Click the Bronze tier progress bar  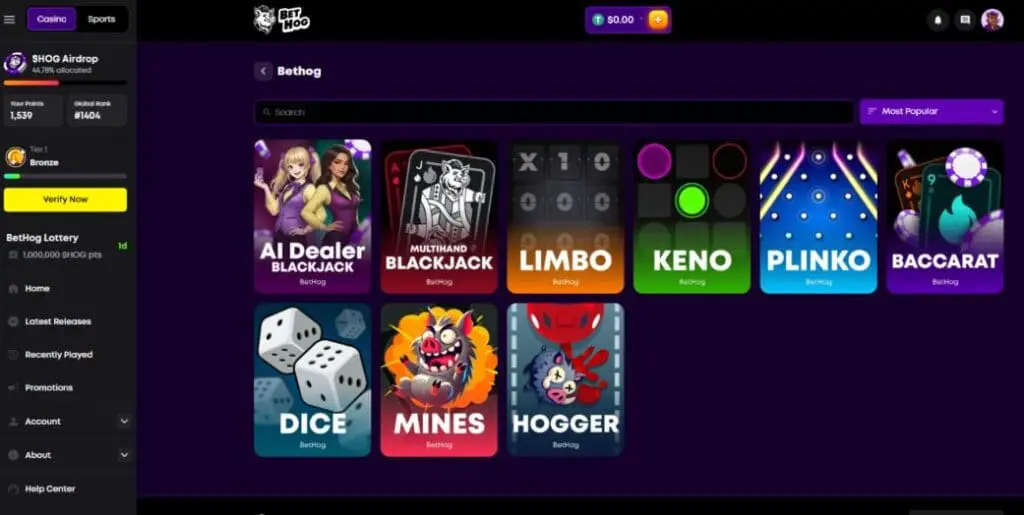65,176
